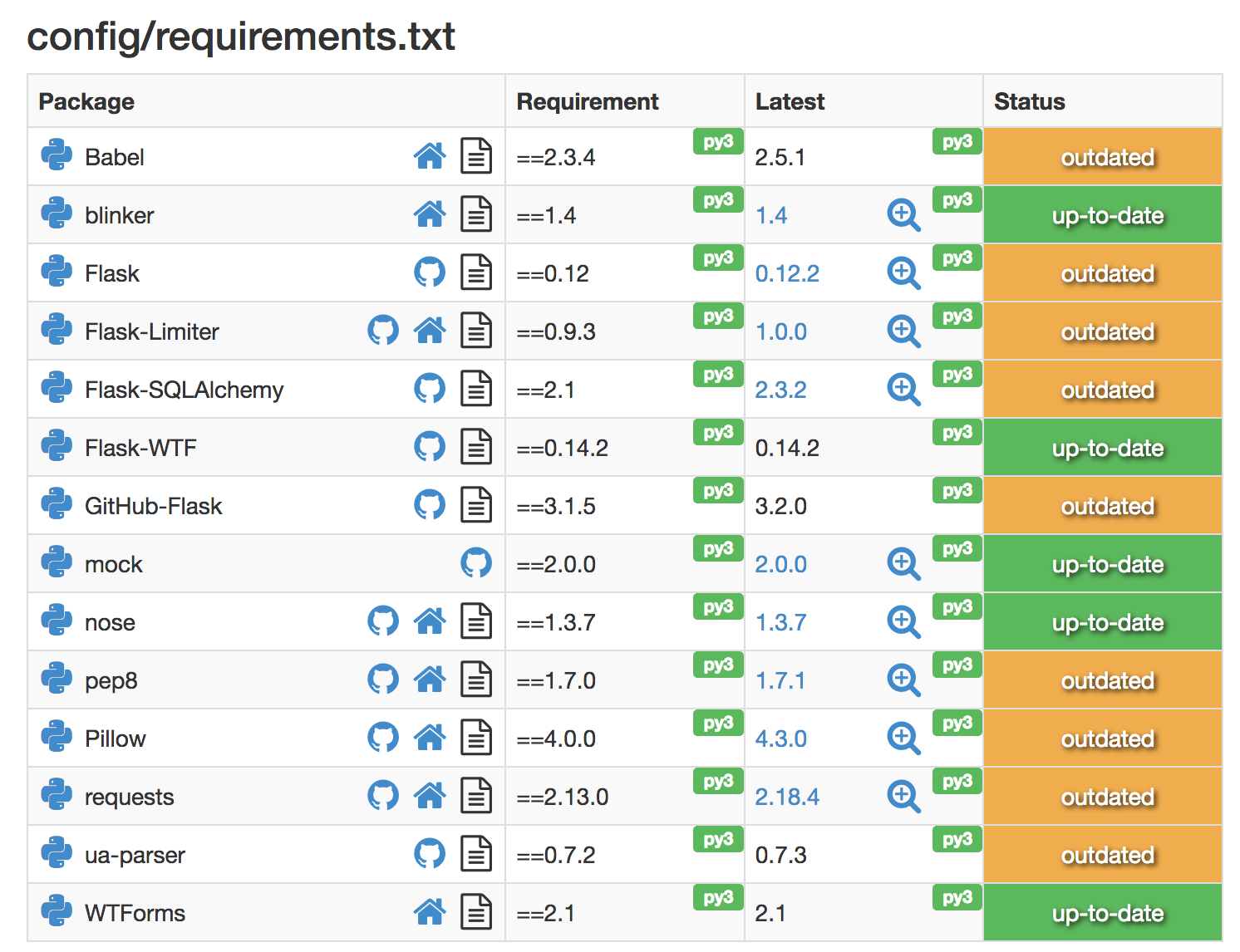The image size is (1240, 952).
Task: Click the magnifier next to Flask 0.12.2
Action: [903, 273]
